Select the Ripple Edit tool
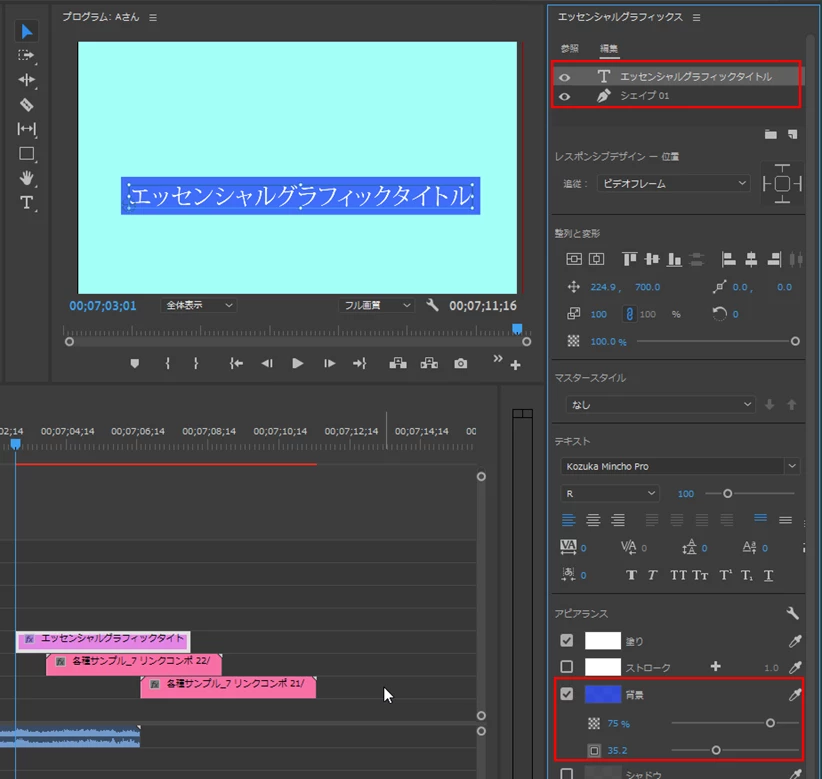Image resolution: width=822 pixels, height=779 pixels. click(x=26, y=80)
